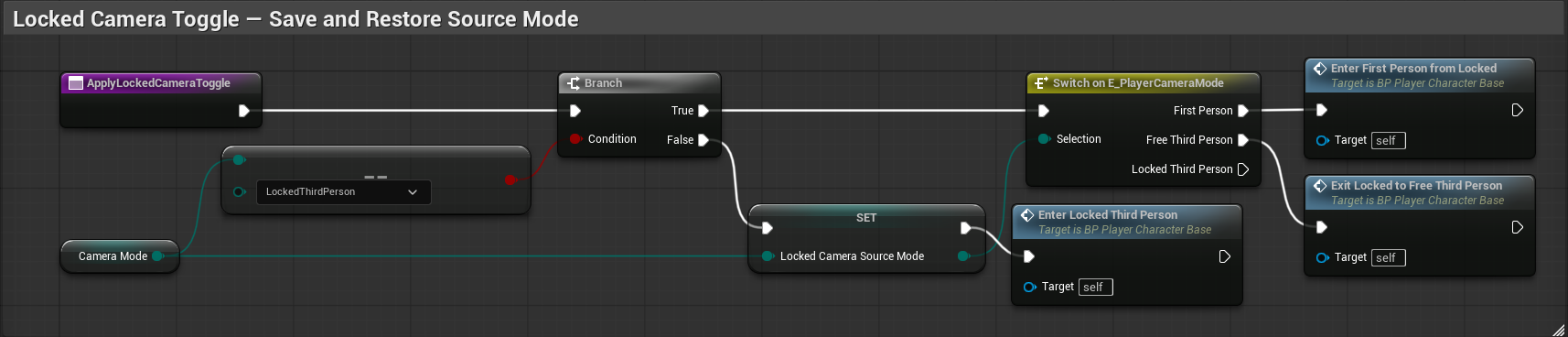The height and width of the screenshot is (337, 1568).
Task: Click Enter First Person from Locked exec output
Action: click(x=1518, y=111)
